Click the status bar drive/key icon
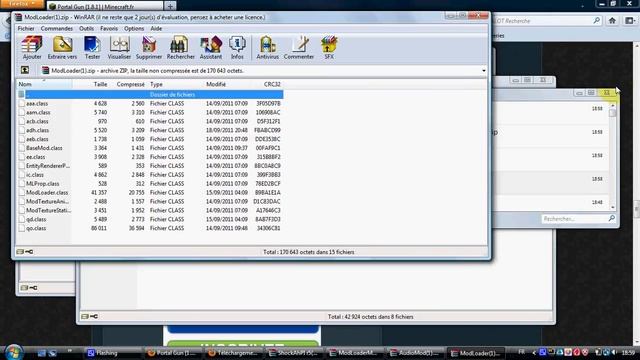Image resolution: width=640 pixels, height=360 pixels. point(25,252)
